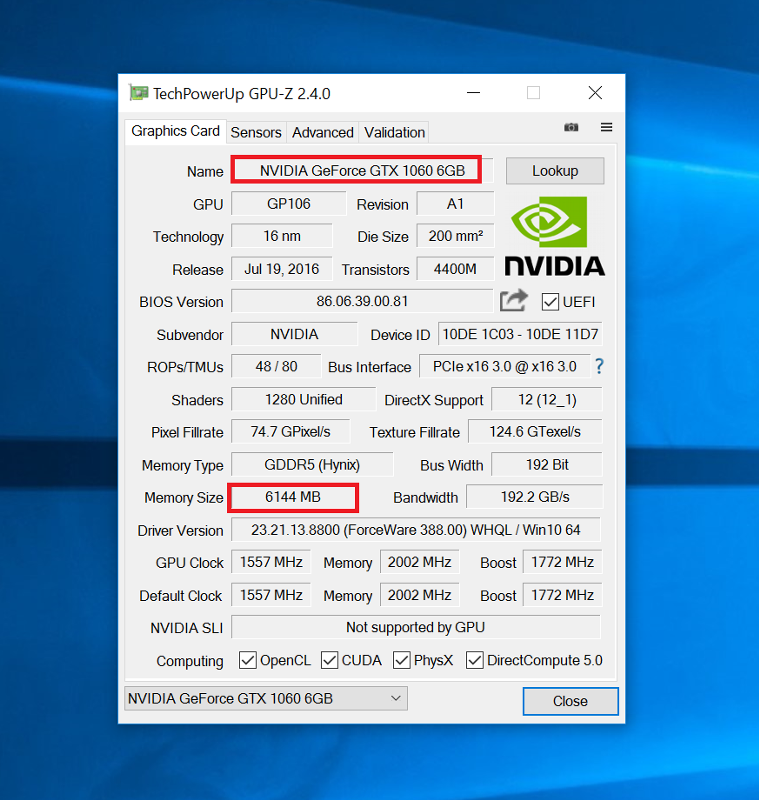Click the Lookup button

[x=555, y=171]
